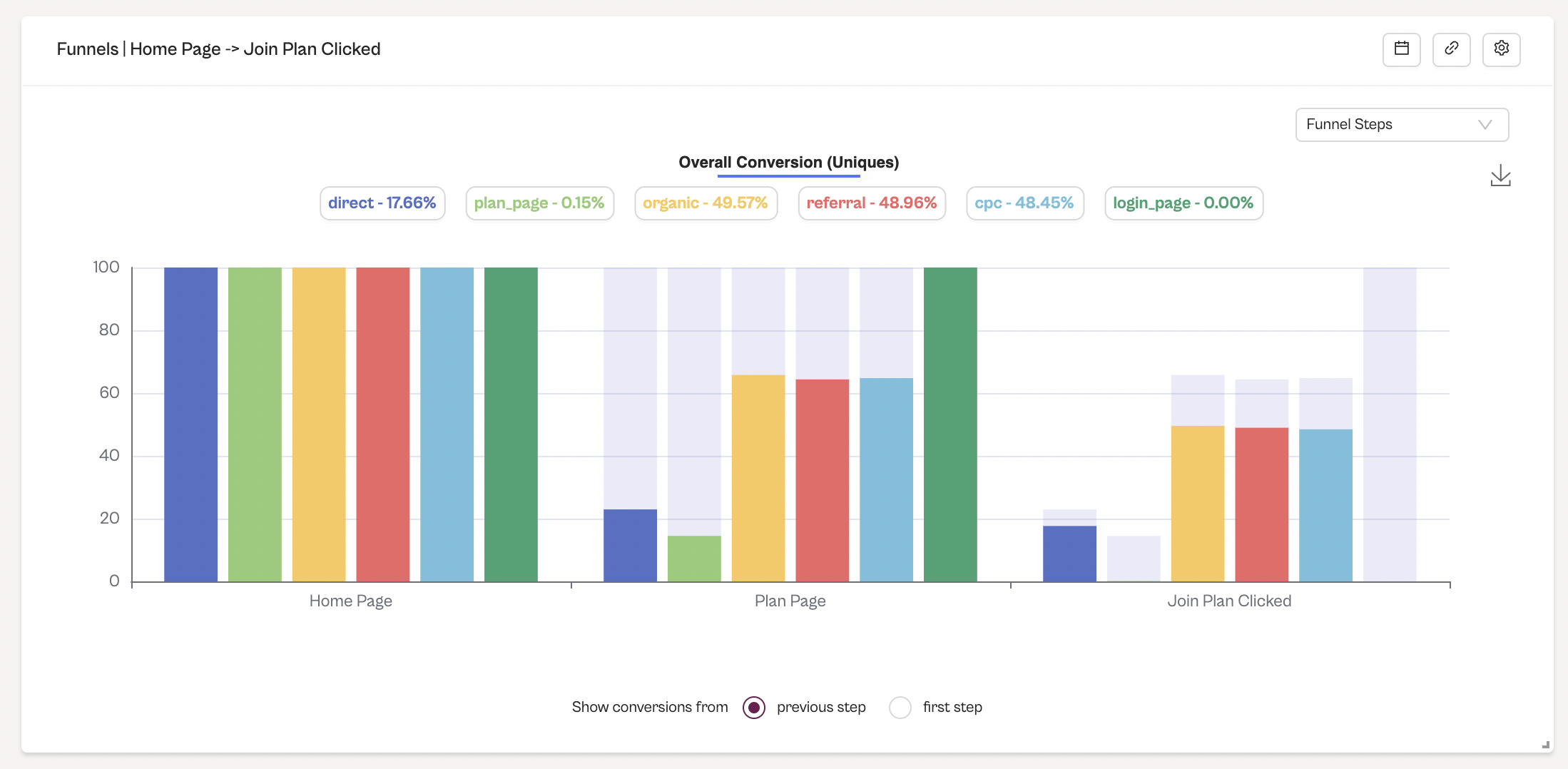Click the resize handle at panel corner
The image size is (1568, 769).
point(1545,745)
